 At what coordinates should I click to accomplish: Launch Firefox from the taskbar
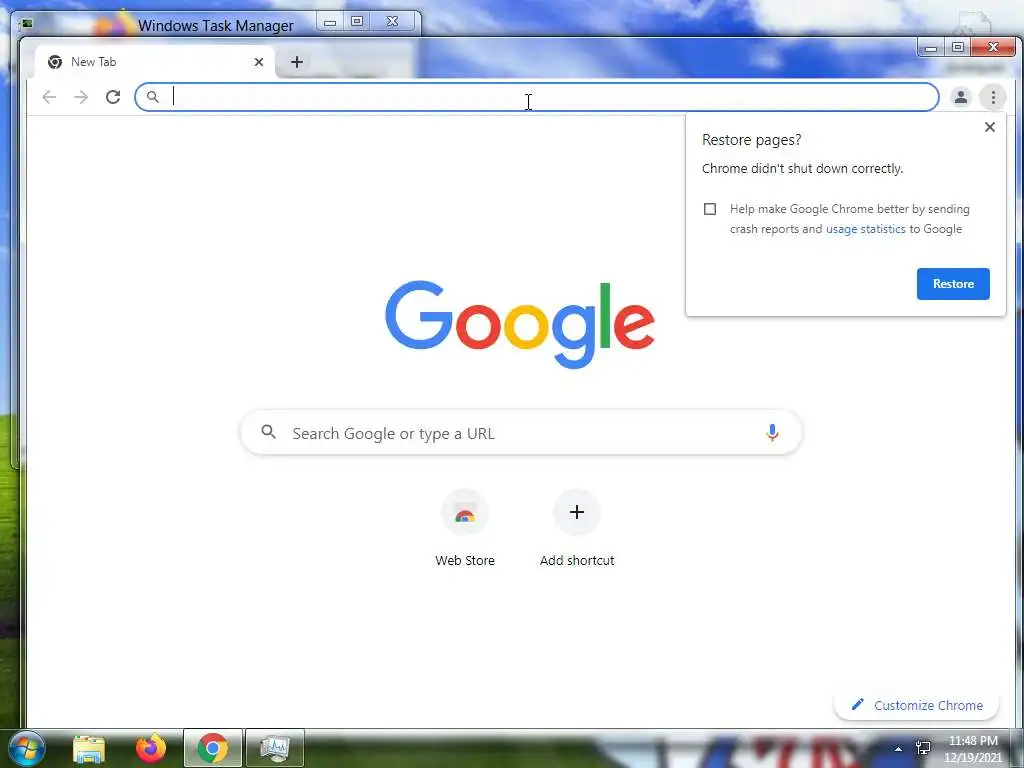(151, 748)
